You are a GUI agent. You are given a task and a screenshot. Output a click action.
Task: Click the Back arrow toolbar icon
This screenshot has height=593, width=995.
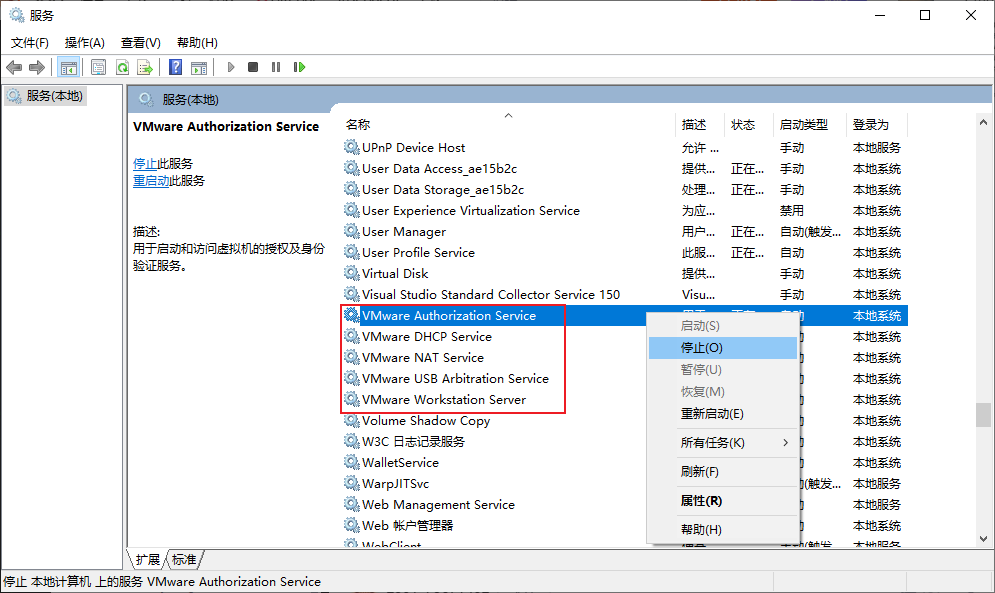[14, 67]
